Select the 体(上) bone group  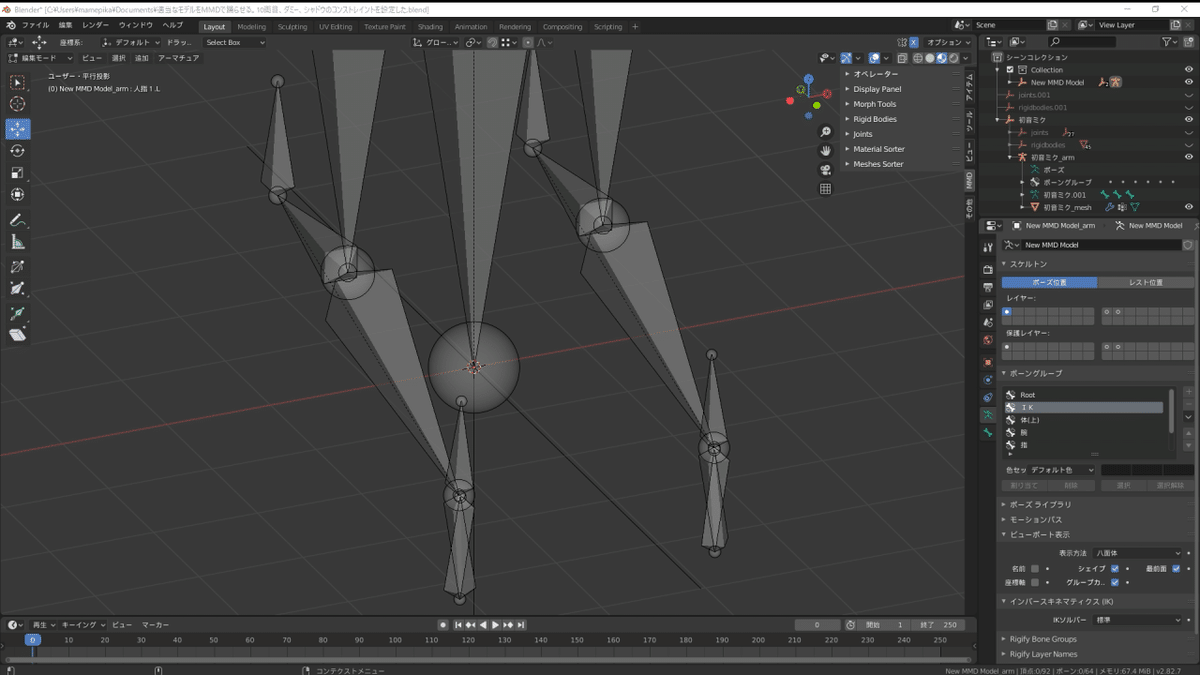[1084, 420]
